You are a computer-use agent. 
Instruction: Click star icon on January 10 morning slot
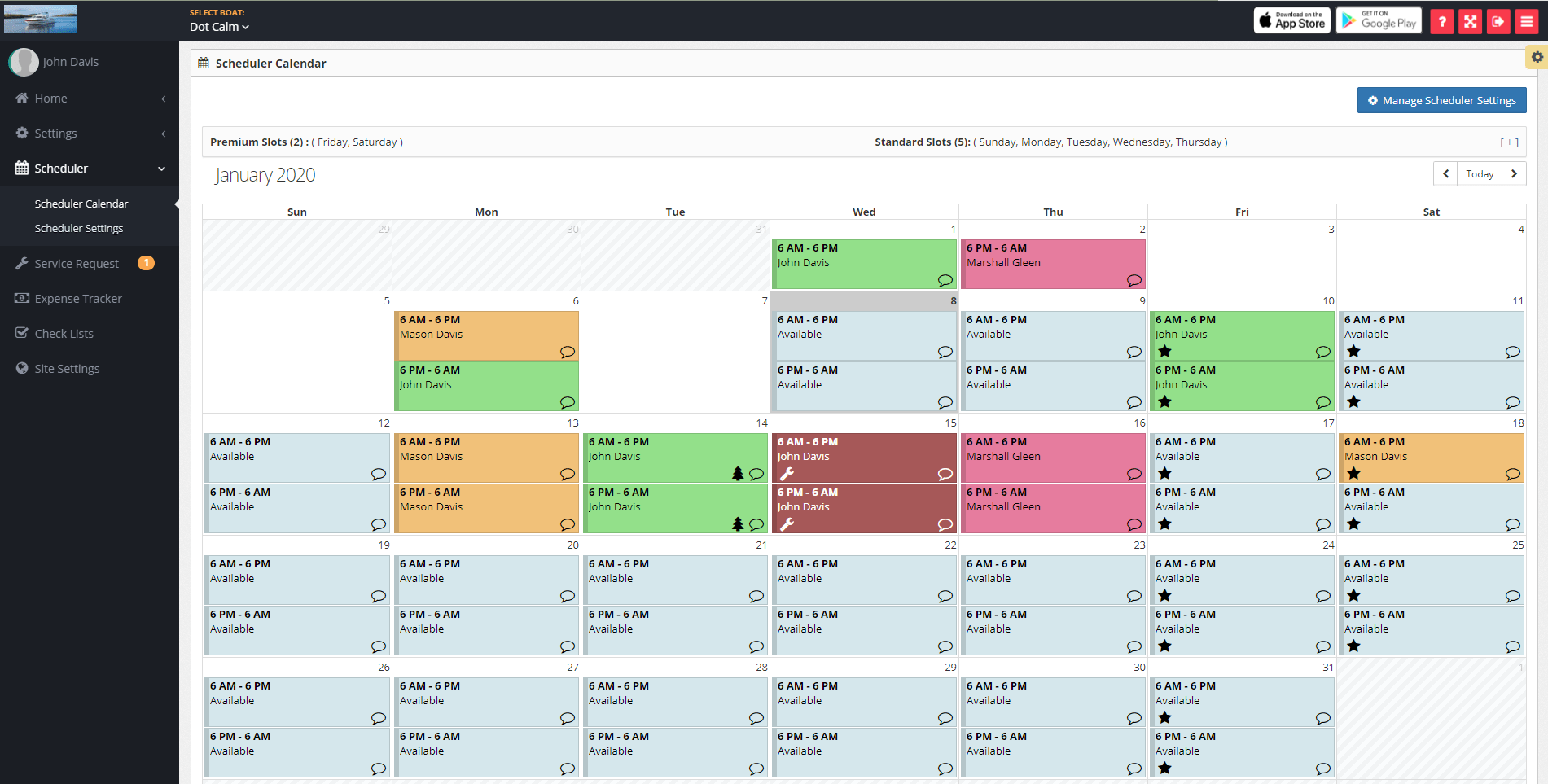coord(1164,352)
